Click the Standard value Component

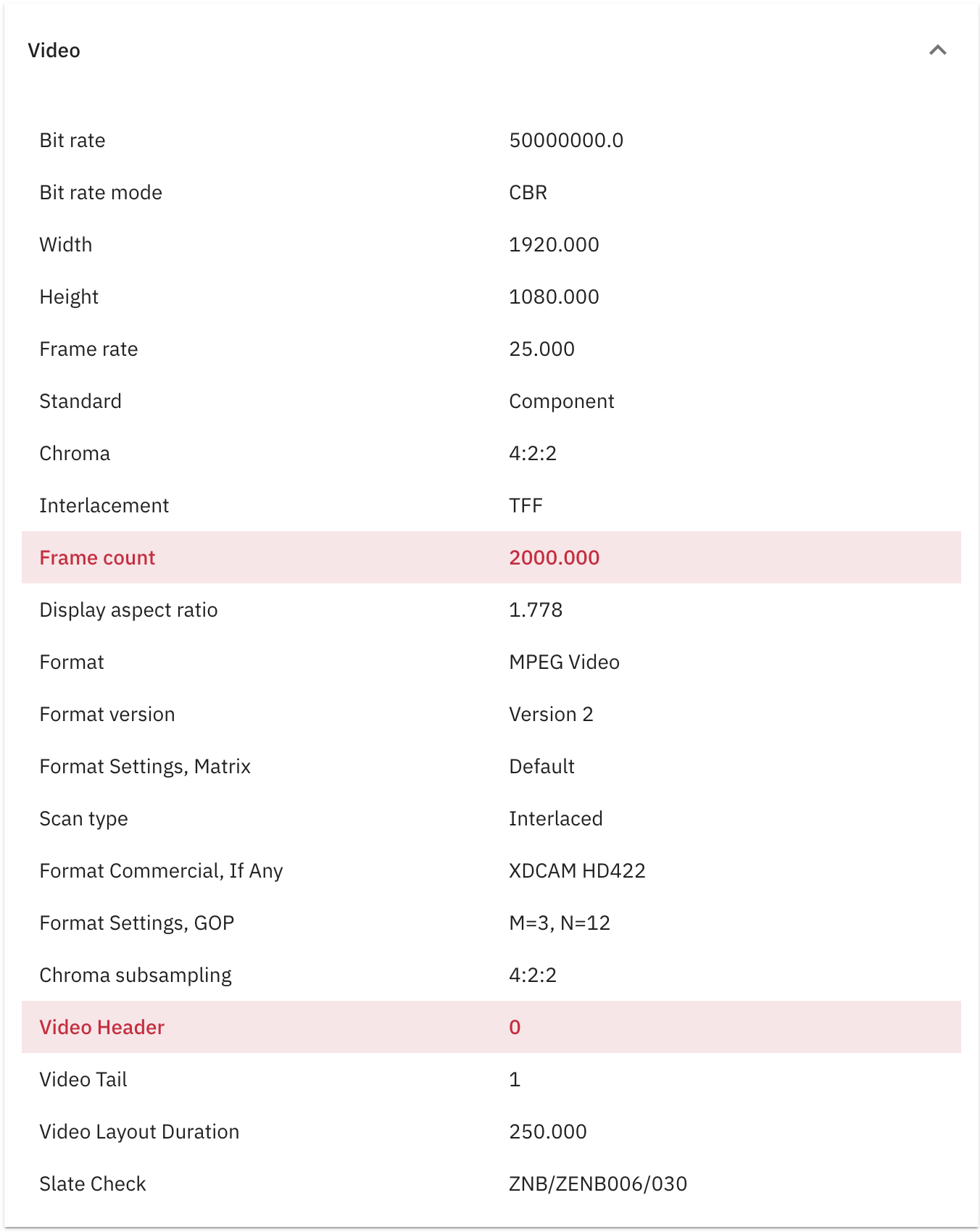(562, 401)
